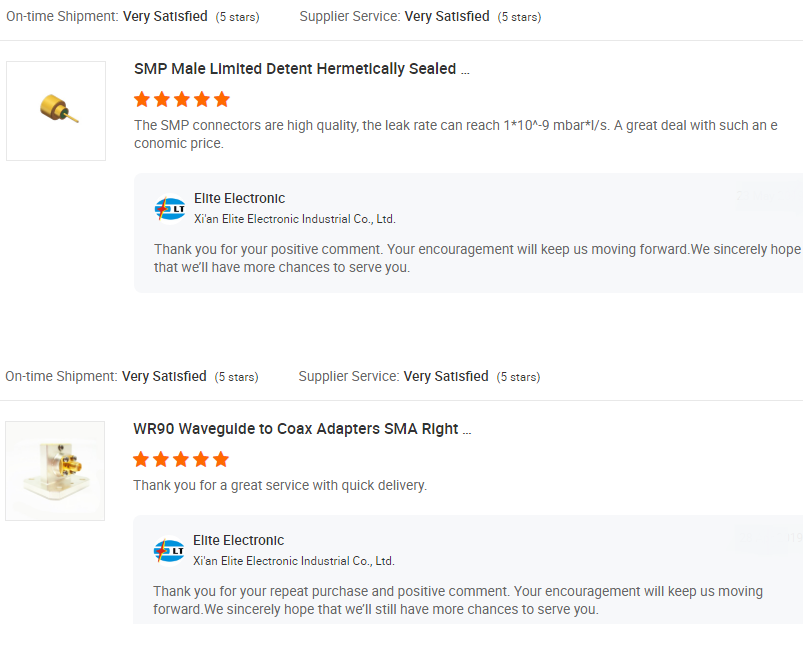Click the first star under the SMP Male title

point(142,99)
